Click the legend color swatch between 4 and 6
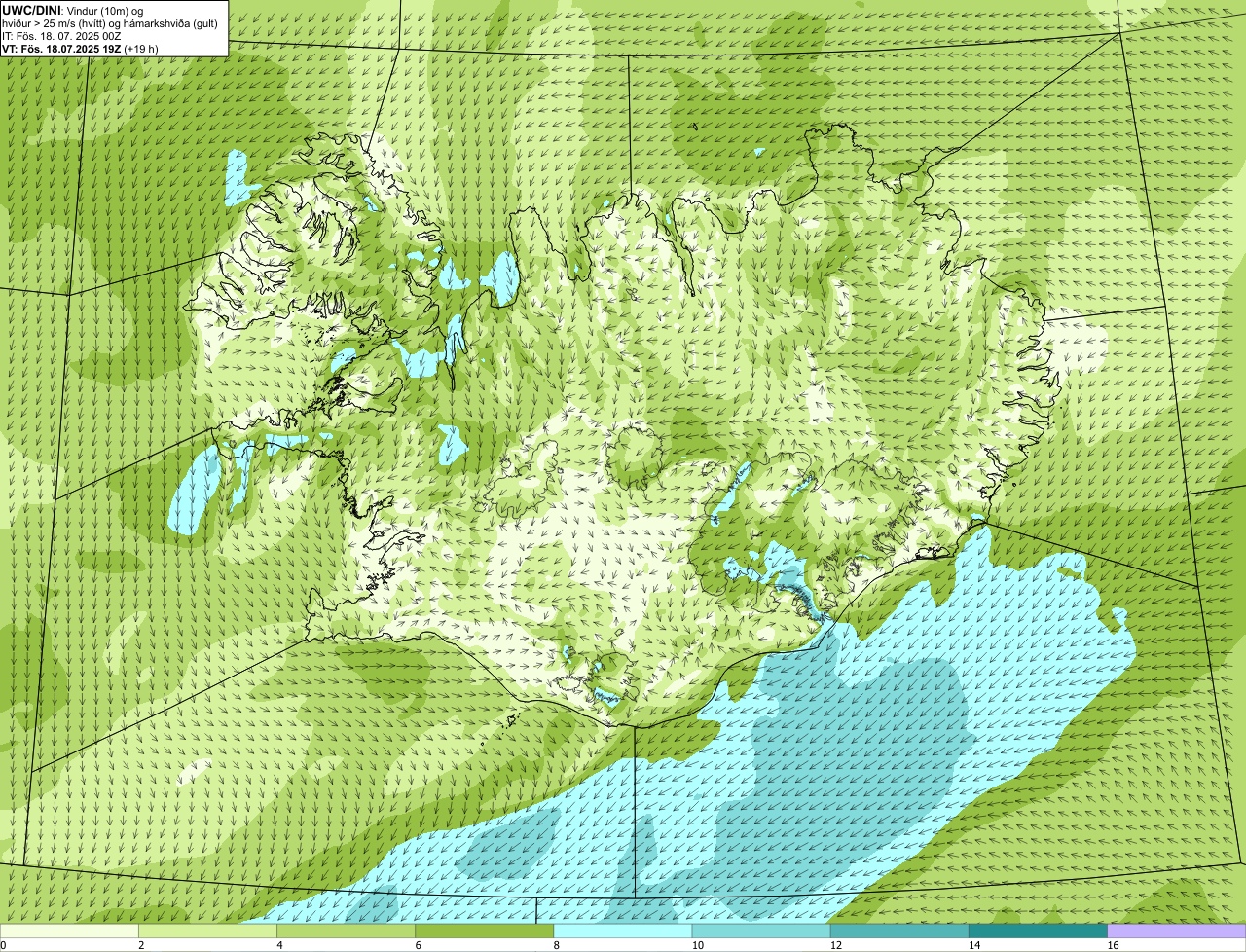Screen dimensions: 1246x952 tap(346, 932)
